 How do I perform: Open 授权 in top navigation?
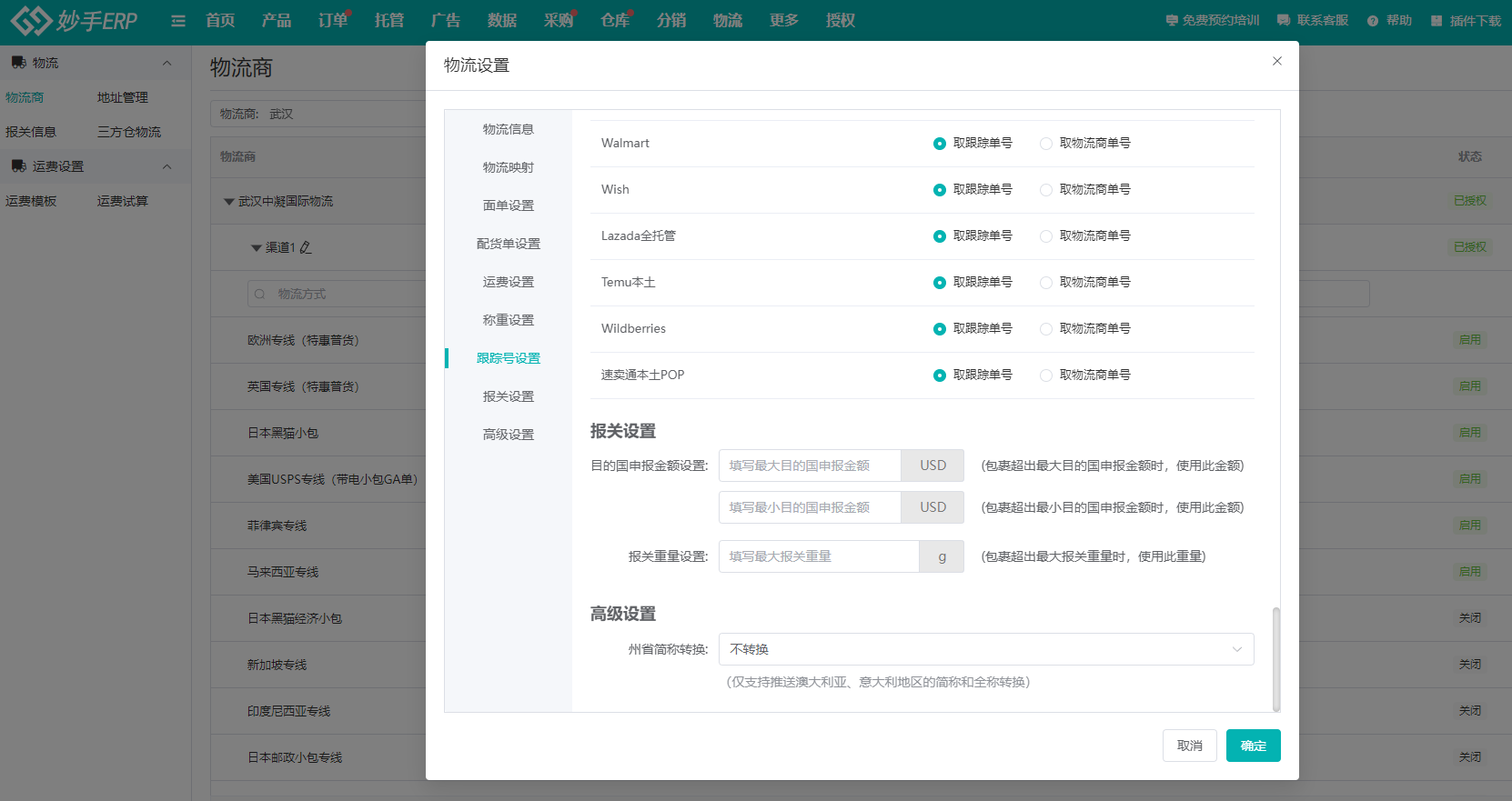coord(841,20)
